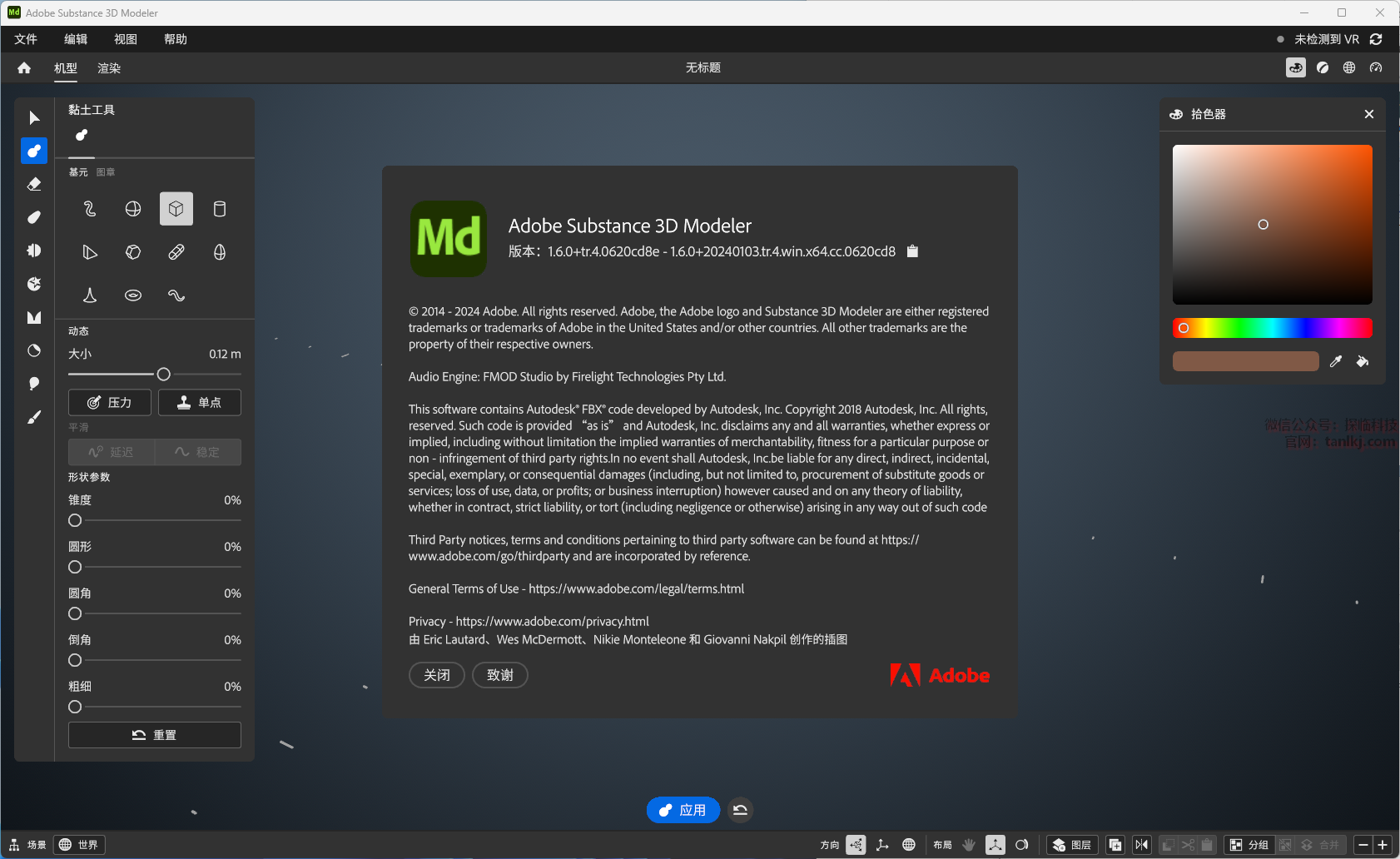Select the M-shaped crease tool in left toolbar
Screen dimensions: 1400x859
tap(34, 317)
